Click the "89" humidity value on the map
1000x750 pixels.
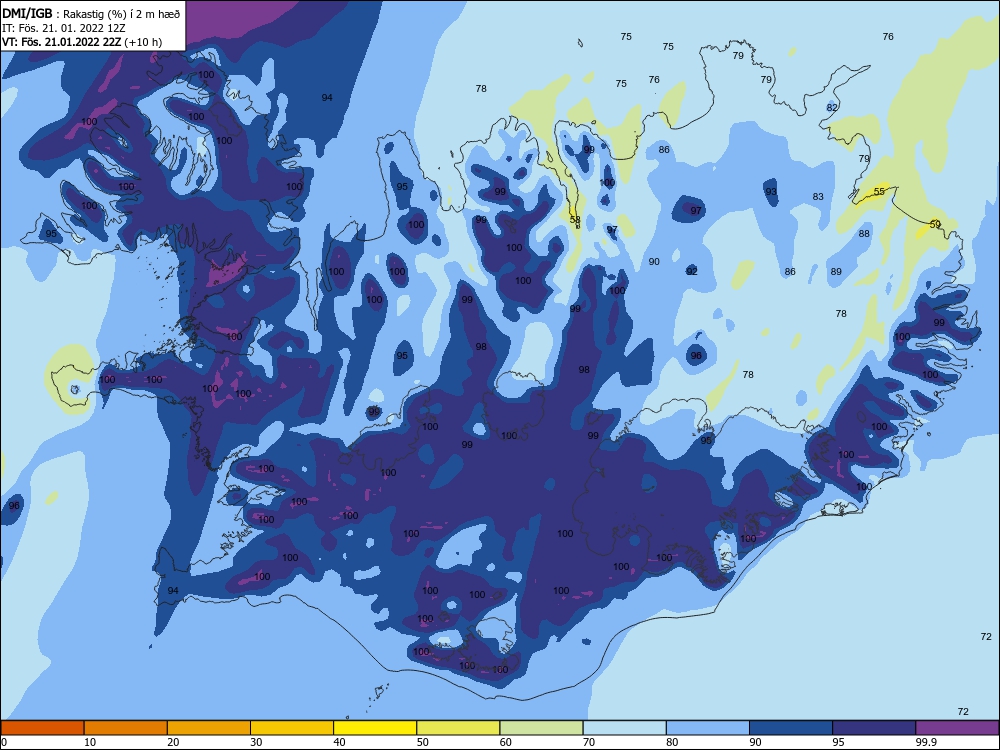(836, 271)
